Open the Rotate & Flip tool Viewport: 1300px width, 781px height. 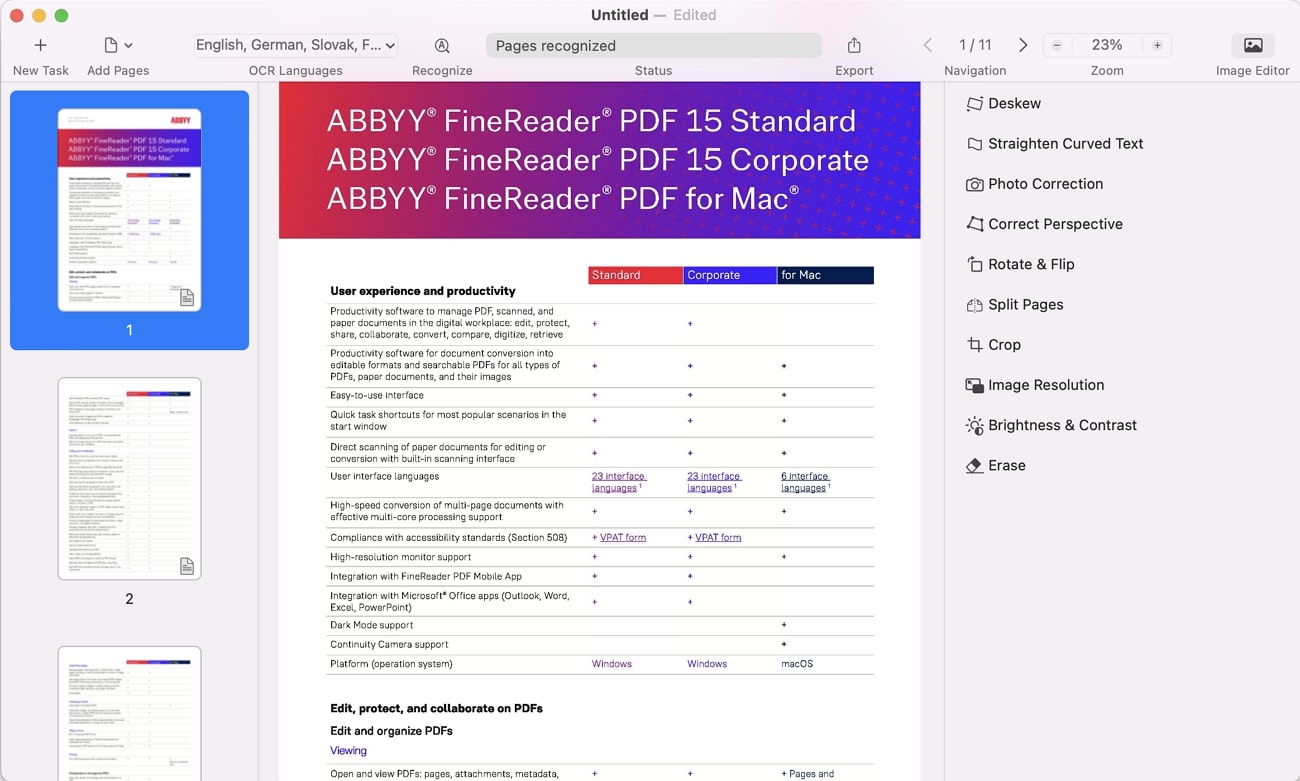pyautogui.click(x=1021, y=264)
